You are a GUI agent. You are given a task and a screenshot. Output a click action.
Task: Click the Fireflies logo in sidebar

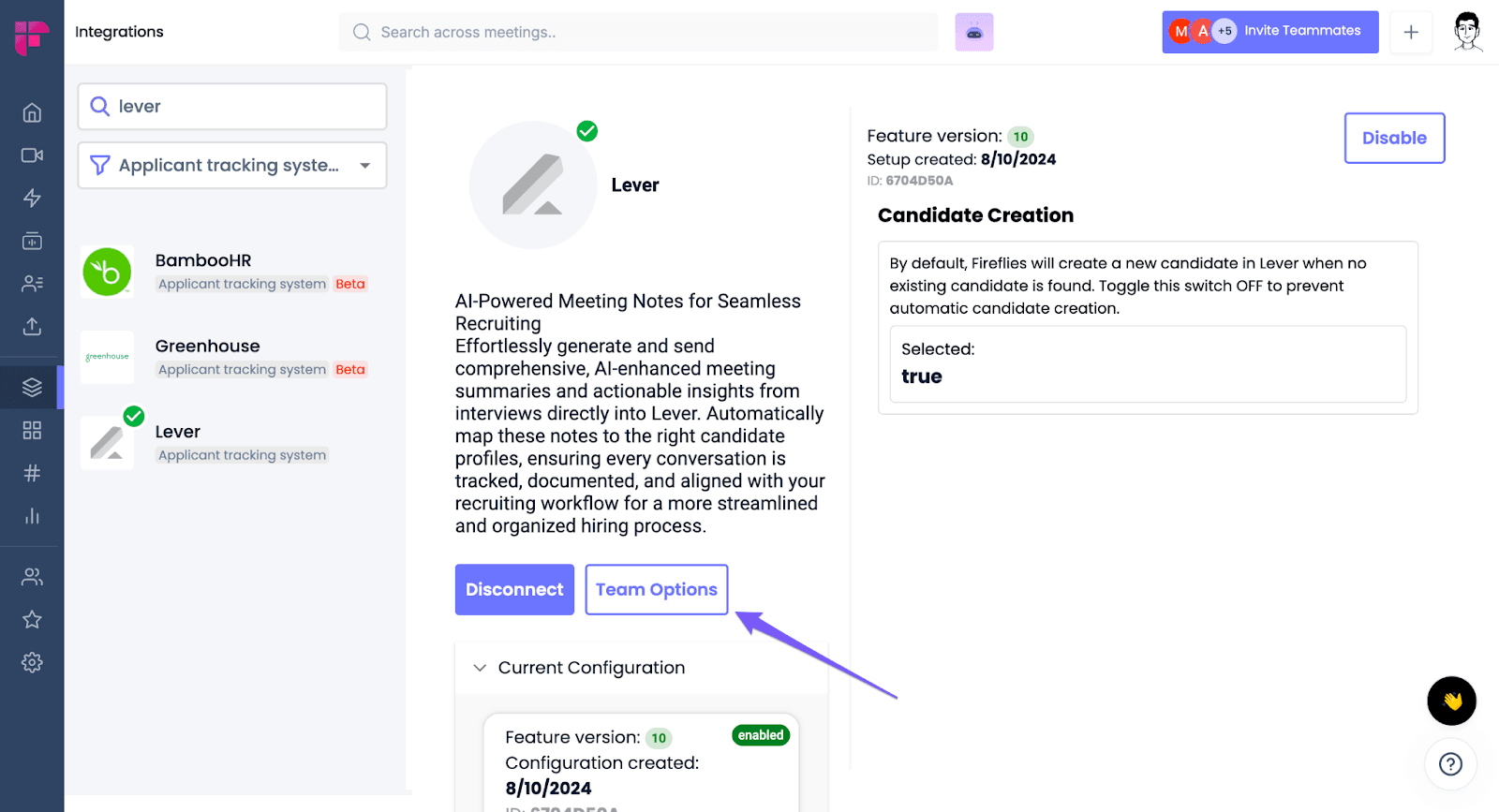pyautogui.click(x=32, y=37)
